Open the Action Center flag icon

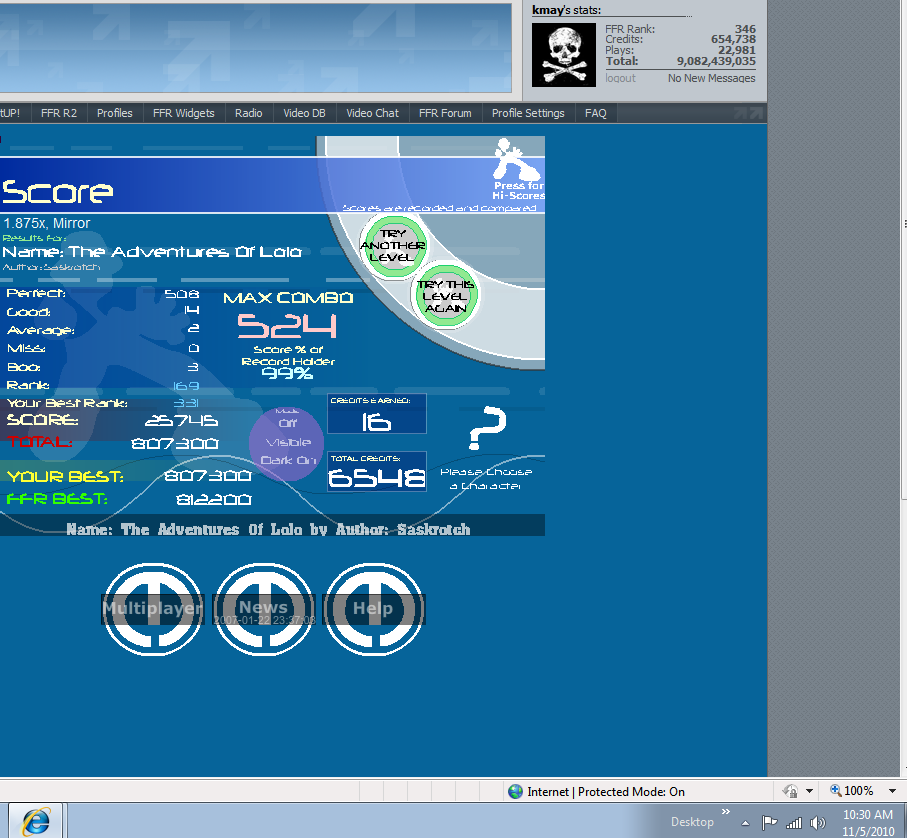tap(769, 822)
